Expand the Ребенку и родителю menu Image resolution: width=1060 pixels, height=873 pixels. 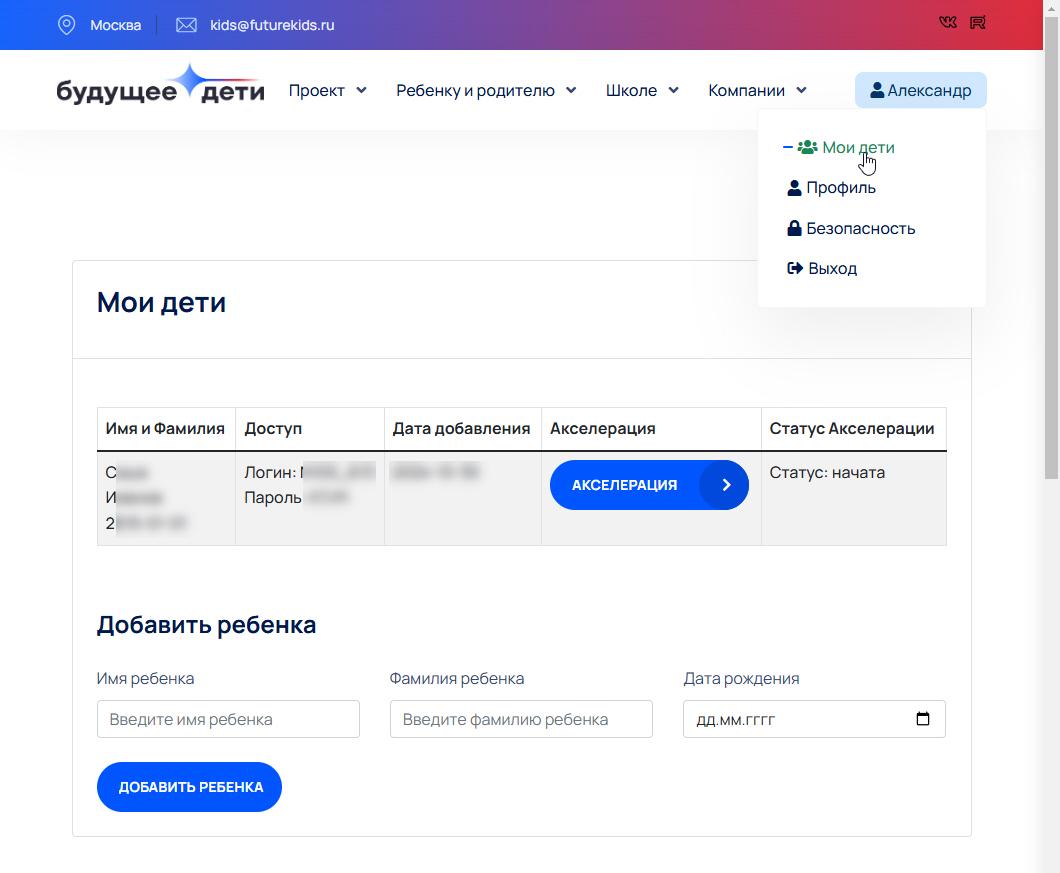coord(486,90)
